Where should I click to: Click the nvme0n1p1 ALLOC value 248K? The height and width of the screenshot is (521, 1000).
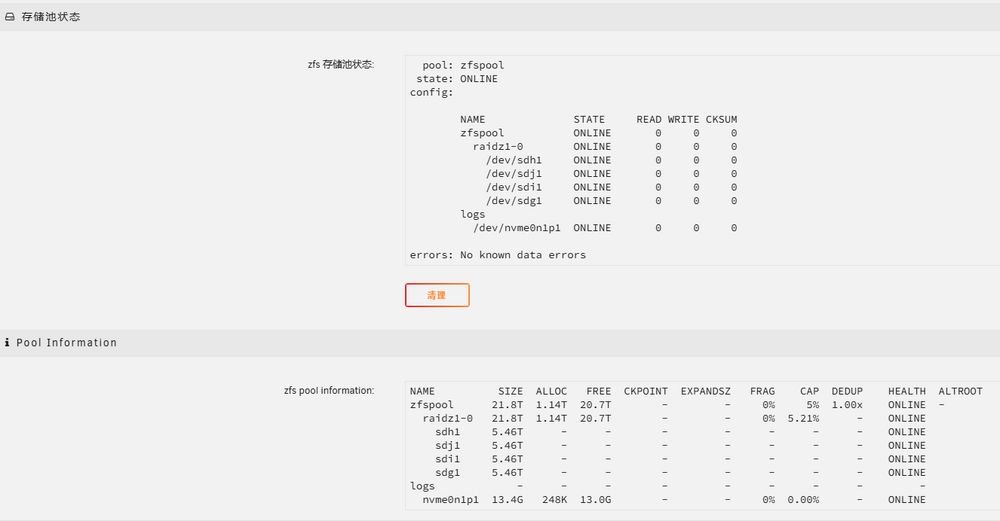click(x=554, y=499)
